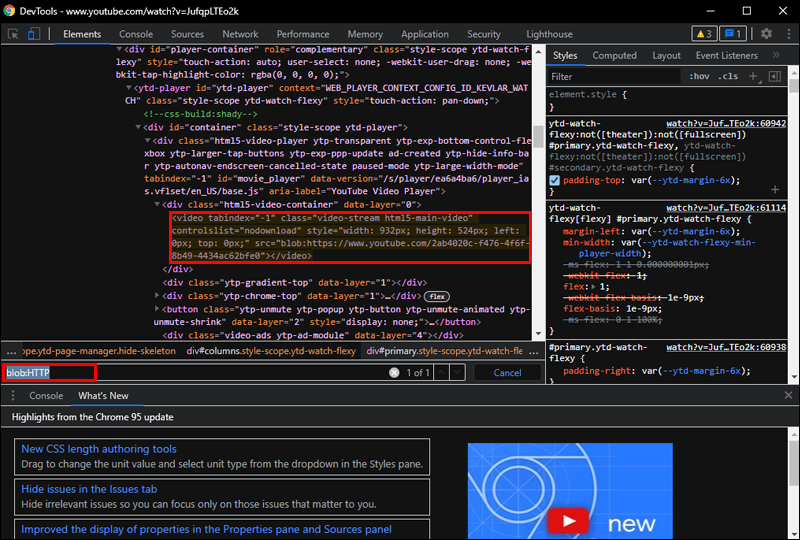Toggle the :hov element state panel

(698, 76)
